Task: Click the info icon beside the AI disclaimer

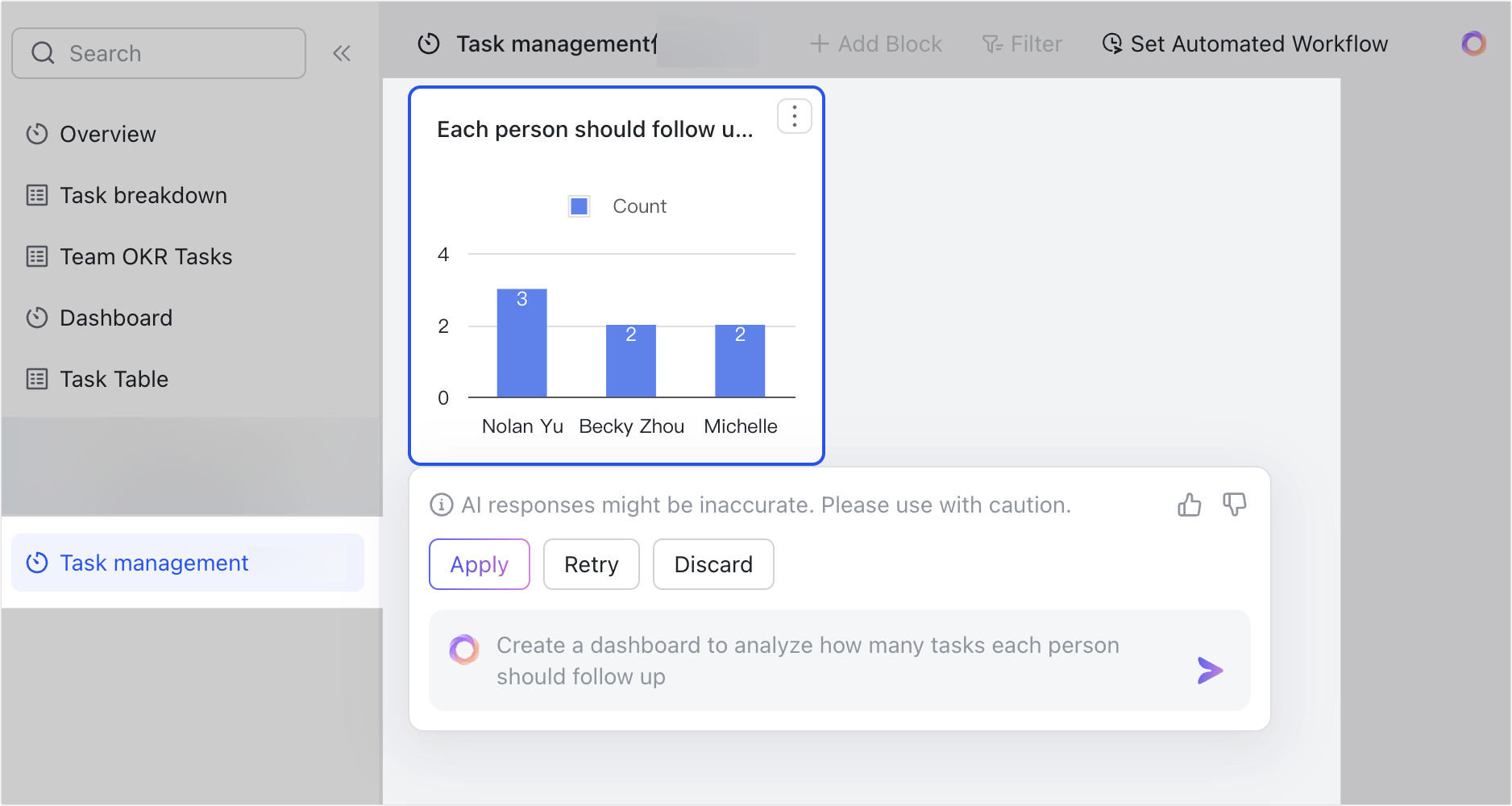Action: 441,505
